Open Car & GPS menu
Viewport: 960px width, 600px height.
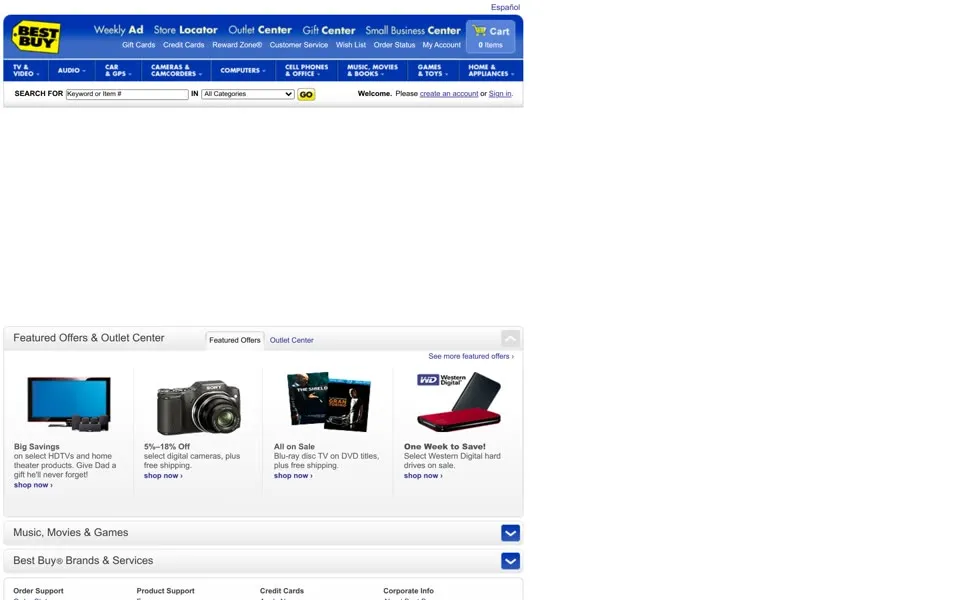pyautogui.click(x=118, y=70)
